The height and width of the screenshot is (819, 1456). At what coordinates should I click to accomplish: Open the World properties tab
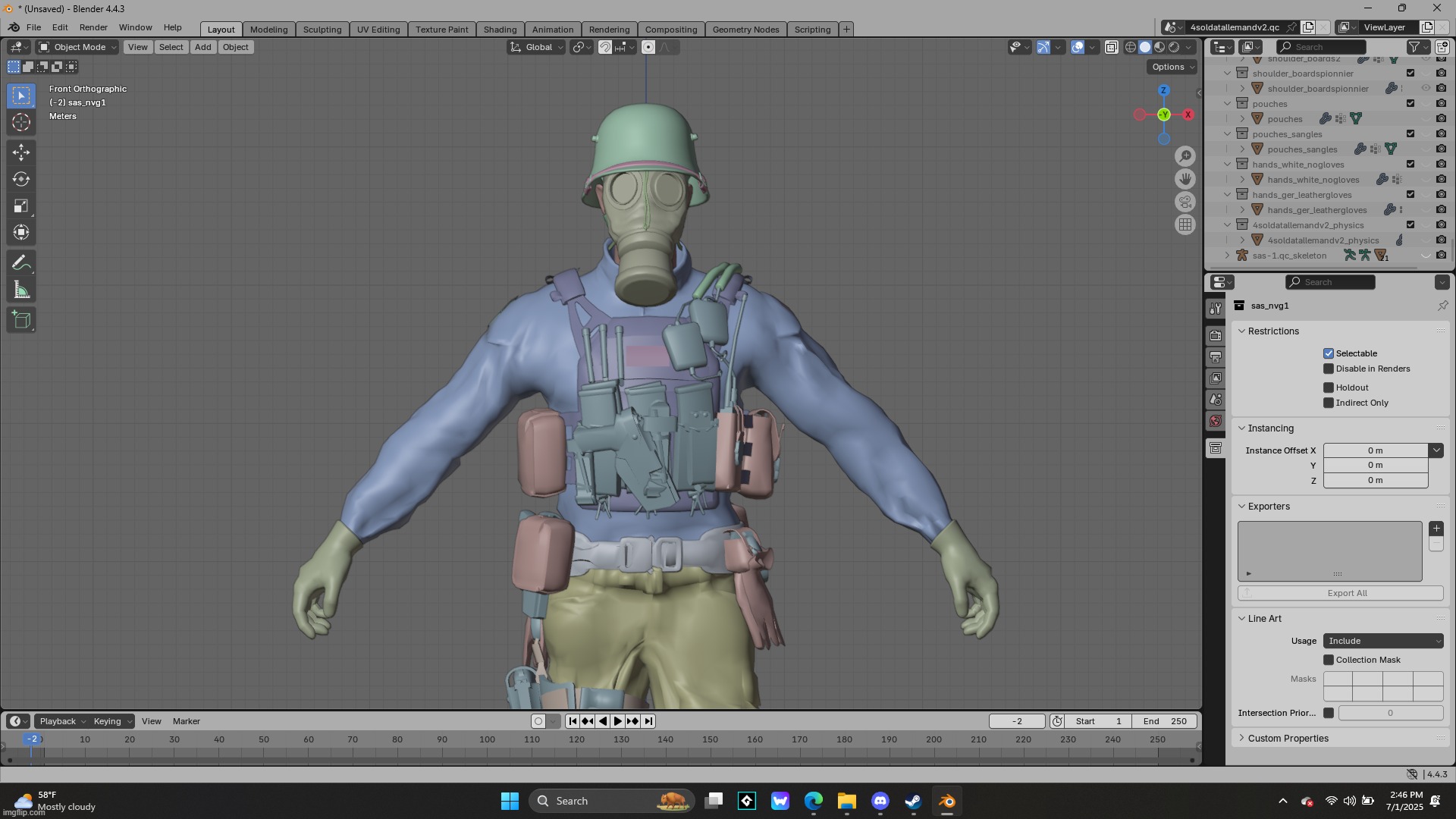[1216, 421]
